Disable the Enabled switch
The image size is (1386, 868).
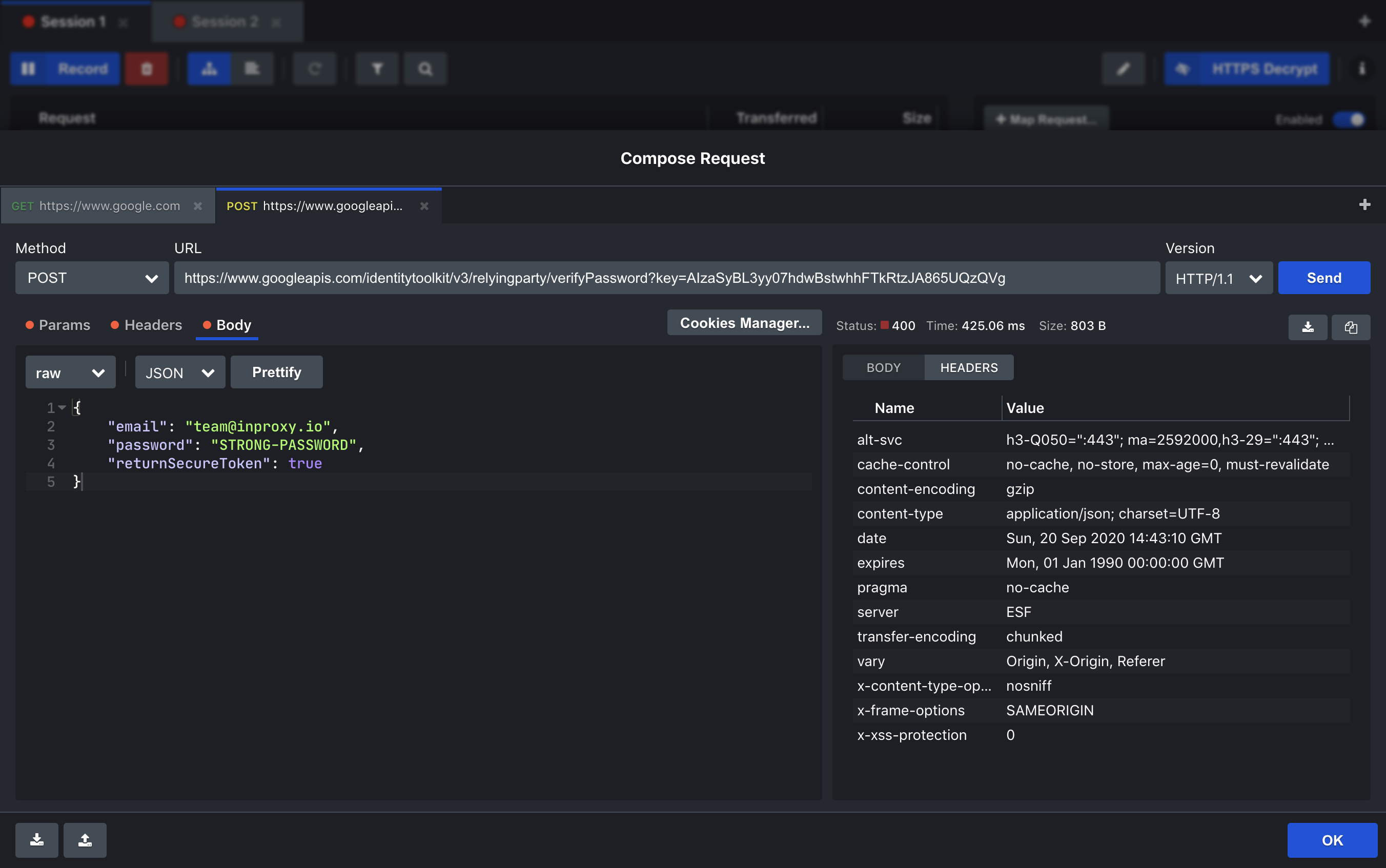[x=1348, y=120]
